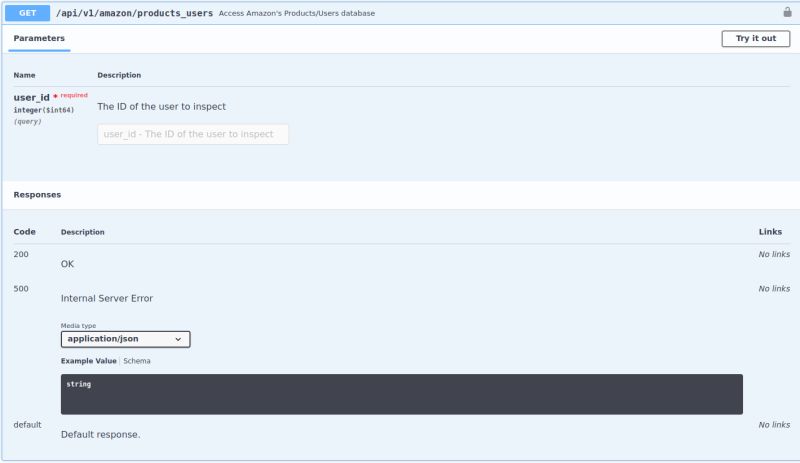This screenshot has width=800, height=463.
Task: Click the default response code
Action: coord(28,425)
